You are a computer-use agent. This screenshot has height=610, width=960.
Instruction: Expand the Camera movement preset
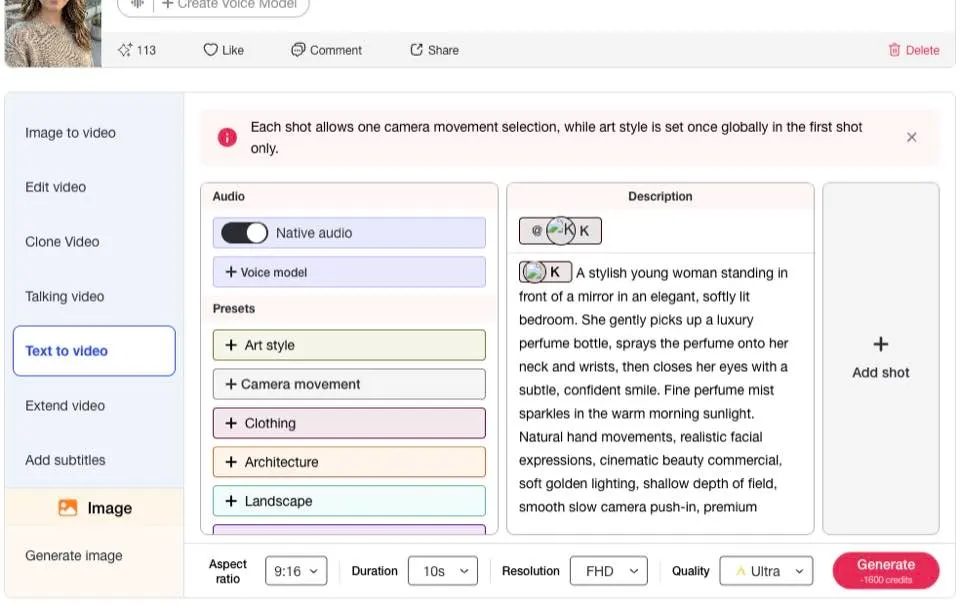click(x=349, y=384)
